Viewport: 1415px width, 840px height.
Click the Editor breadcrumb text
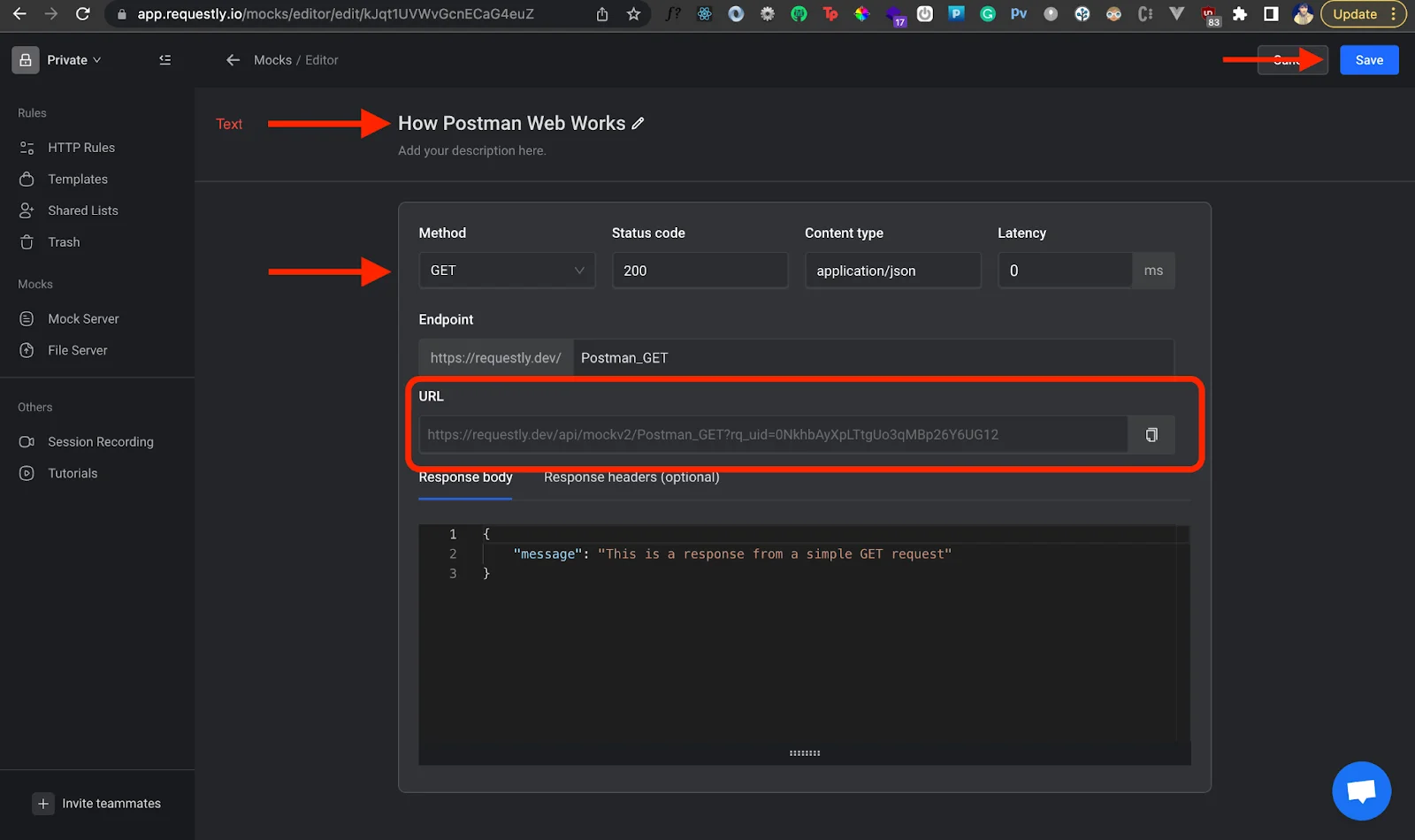(322, 60)
